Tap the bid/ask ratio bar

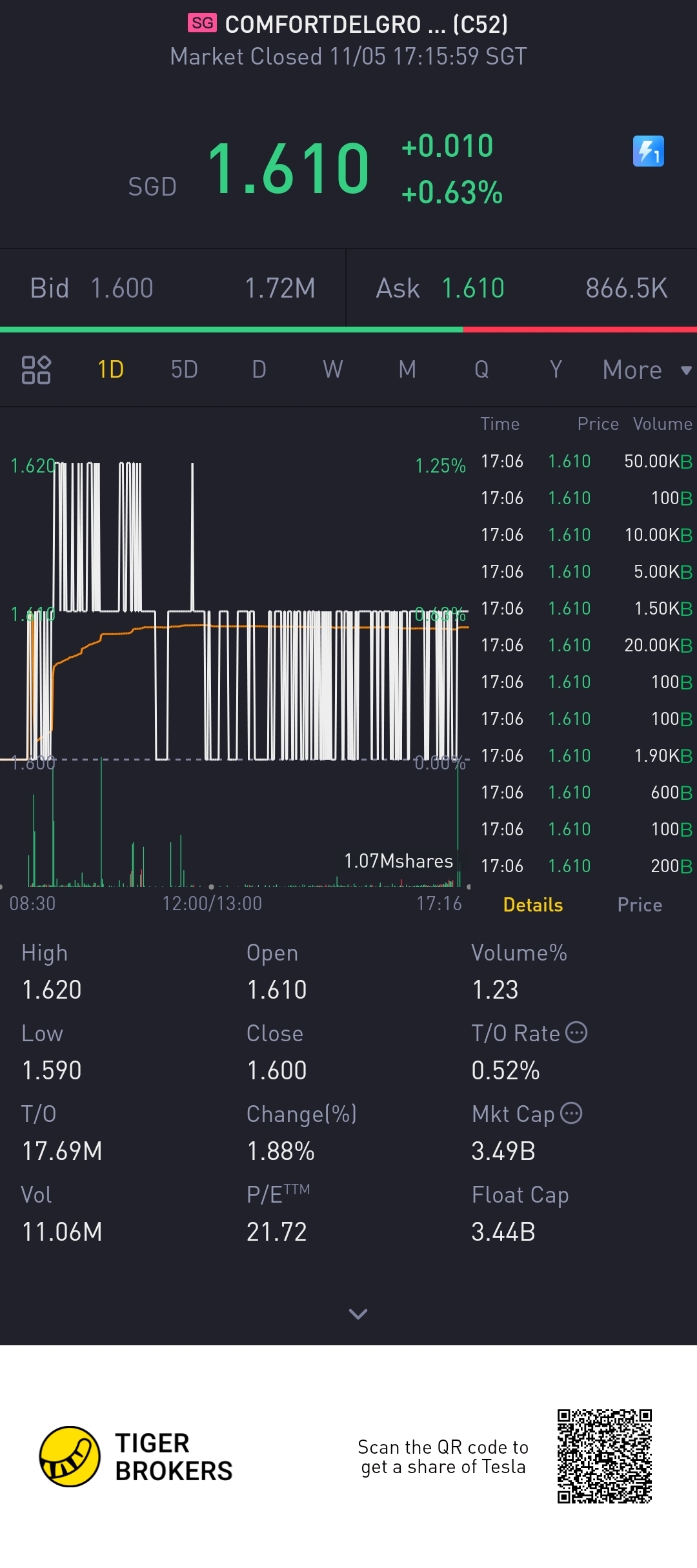[348, 330]
